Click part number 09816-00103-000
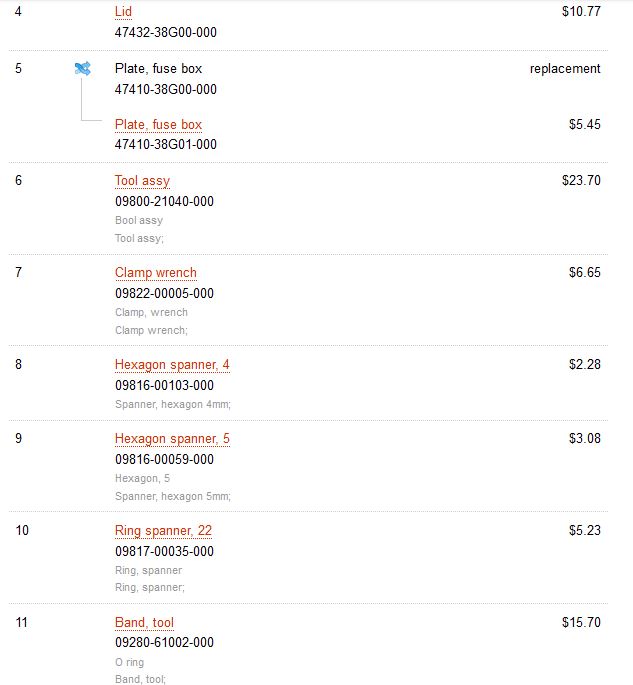 click(x=164, y=385)
